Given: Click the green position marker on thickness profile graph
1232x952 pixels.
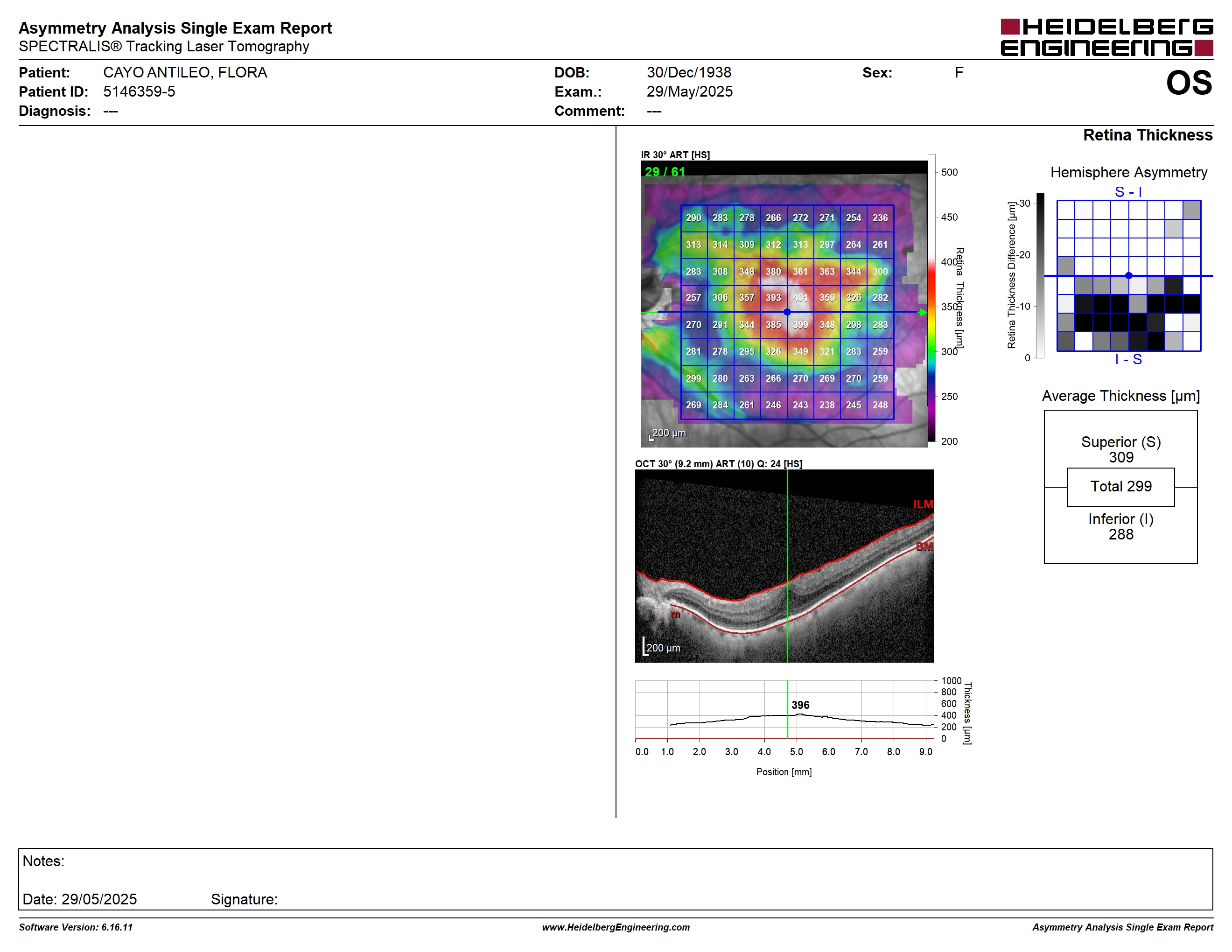Looking at the screenshot, I should click(x=787, y=709).
